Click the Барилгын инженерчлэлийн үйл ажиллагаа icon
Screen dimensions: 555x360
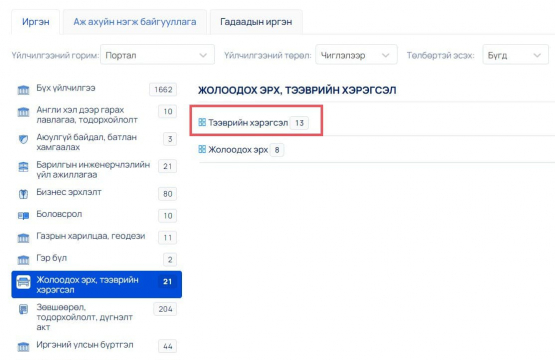click(x=23, y=166)
